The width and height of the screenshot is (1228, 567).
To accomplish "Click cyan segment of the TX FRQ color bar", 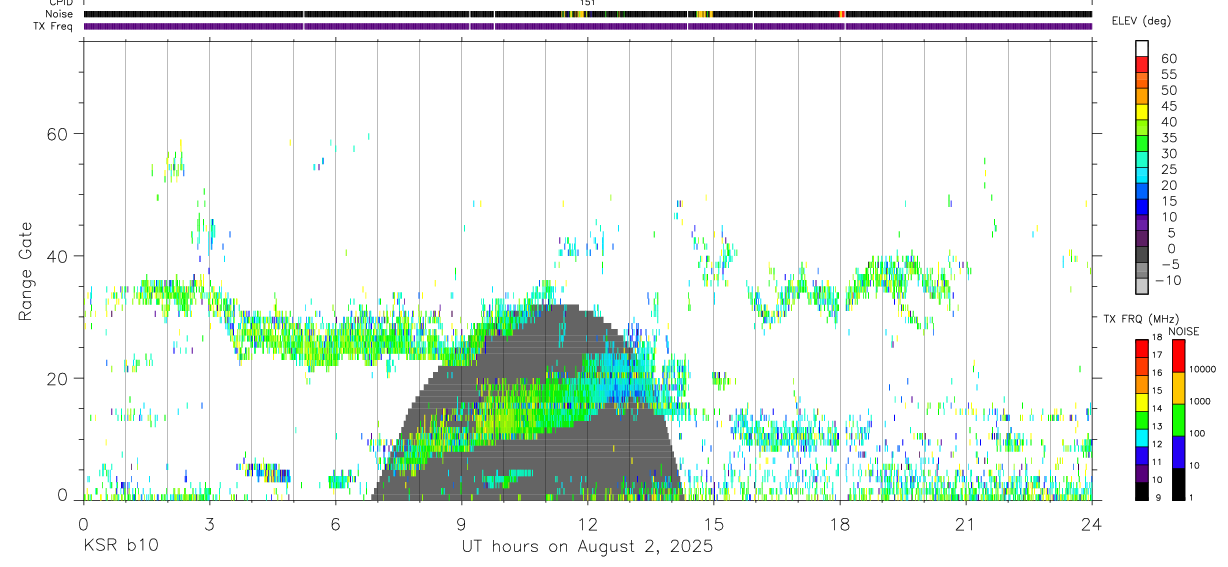I will point(1142,436).
